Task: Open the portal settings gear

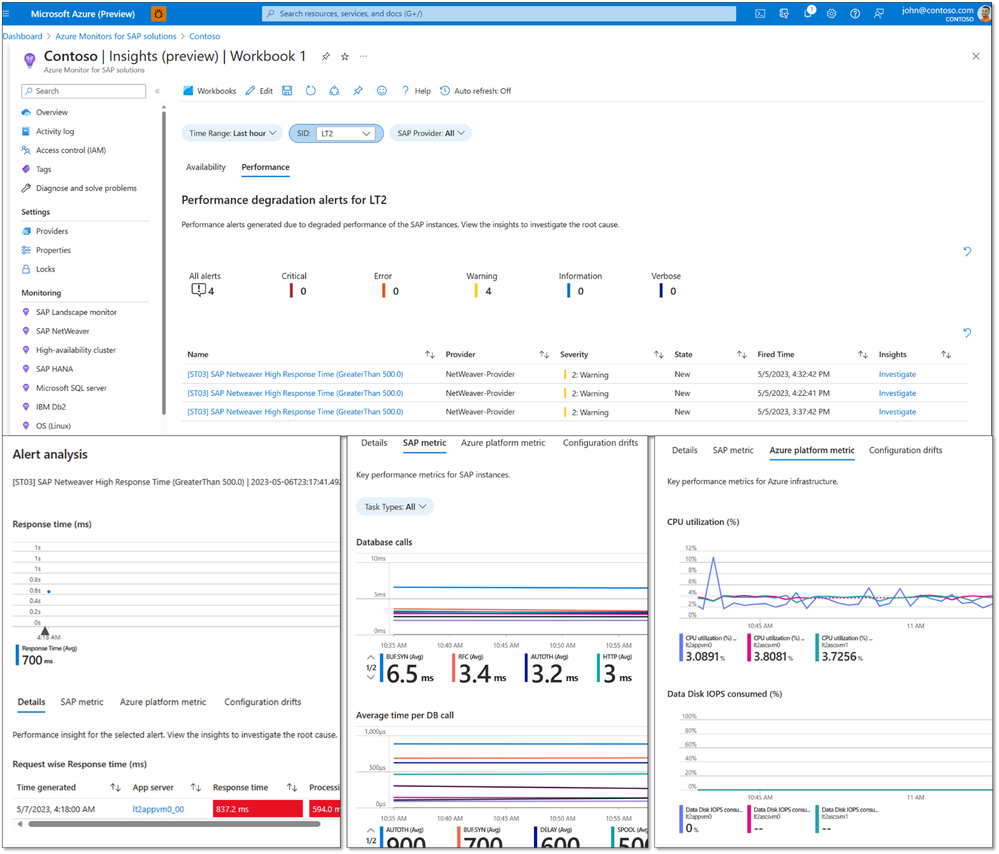Action: tap(831, 13)
